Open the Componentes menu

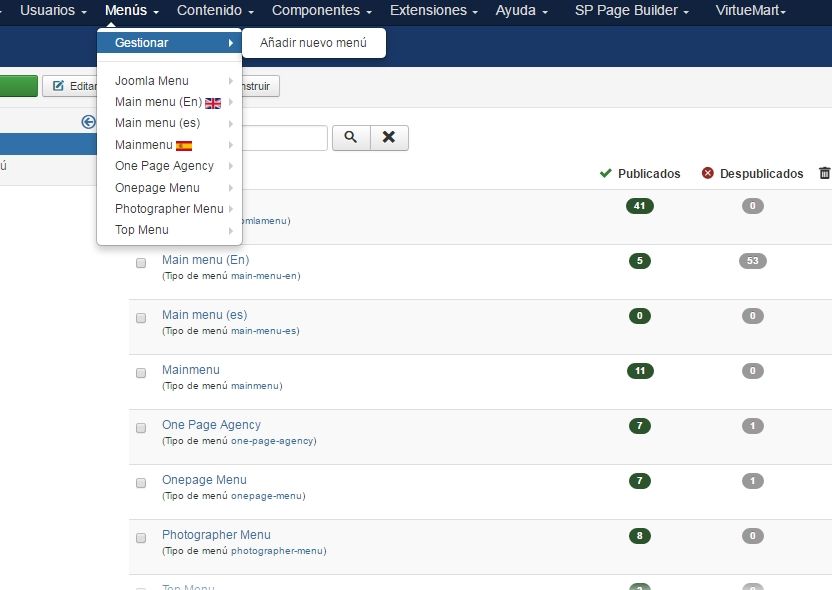tap(322, 10)
